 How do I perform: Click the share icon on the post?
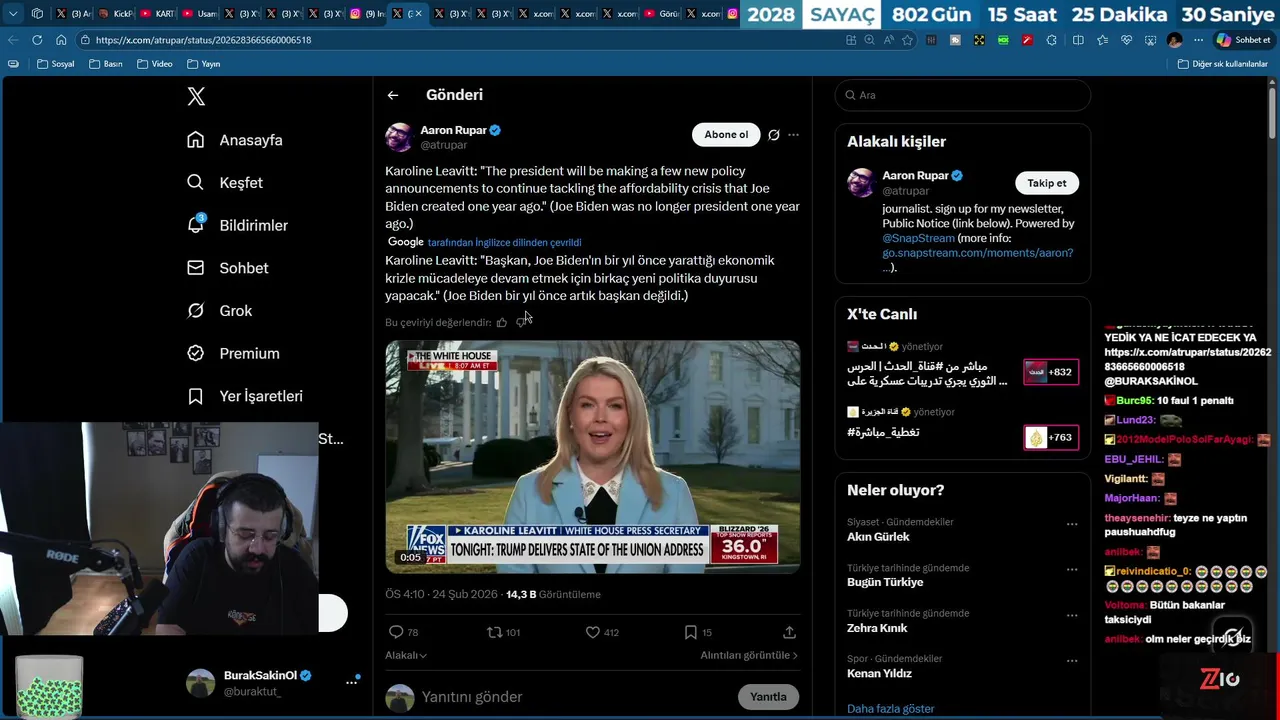(789, 632)
